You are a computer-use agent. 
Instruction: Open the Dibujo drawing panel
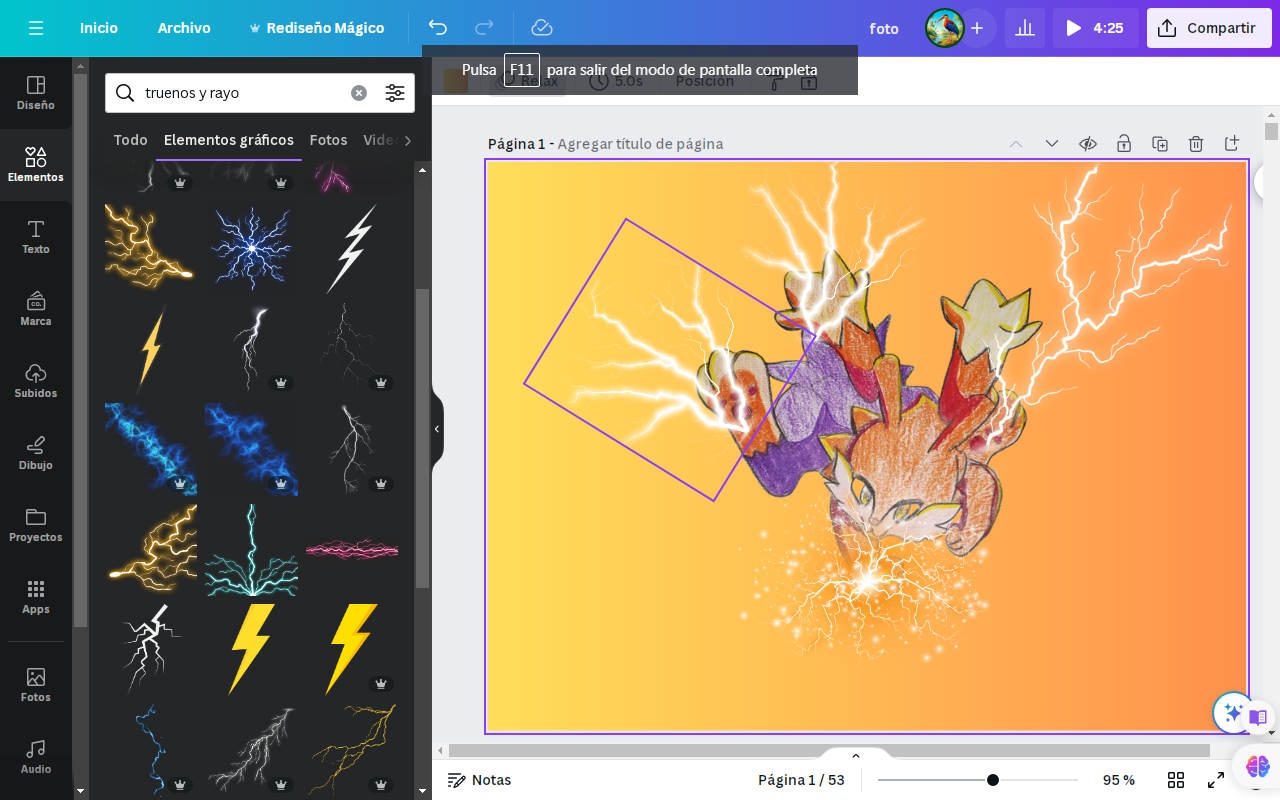coord(36,453)
